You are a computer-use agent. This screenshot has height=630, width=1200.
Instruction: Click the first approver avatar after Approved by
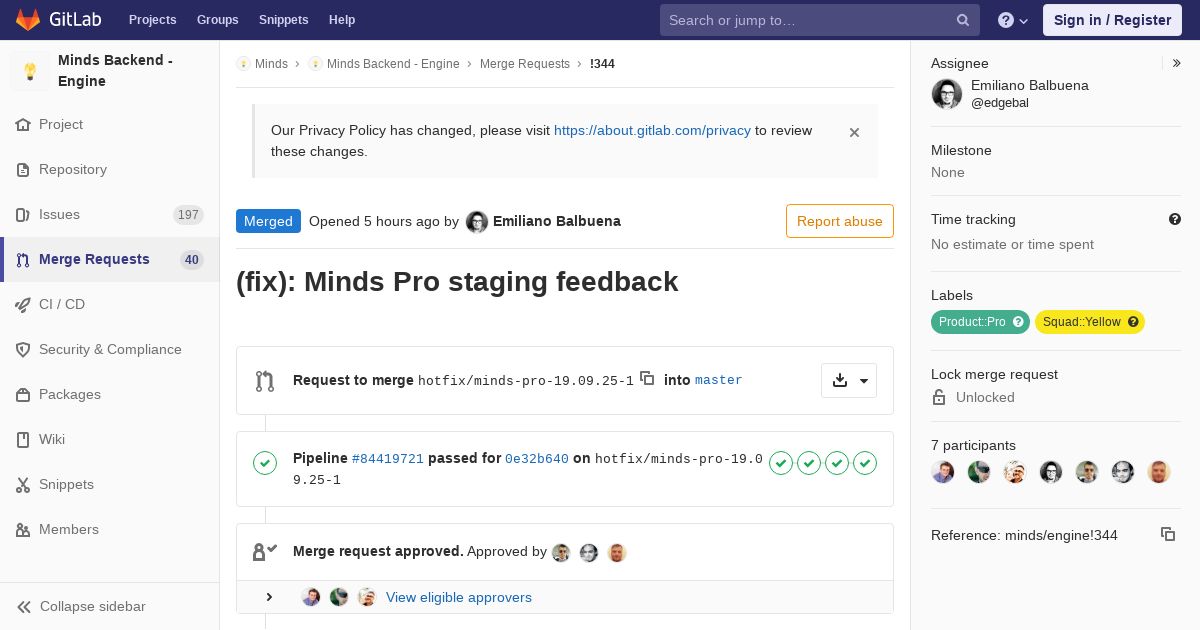coord(561,552)
